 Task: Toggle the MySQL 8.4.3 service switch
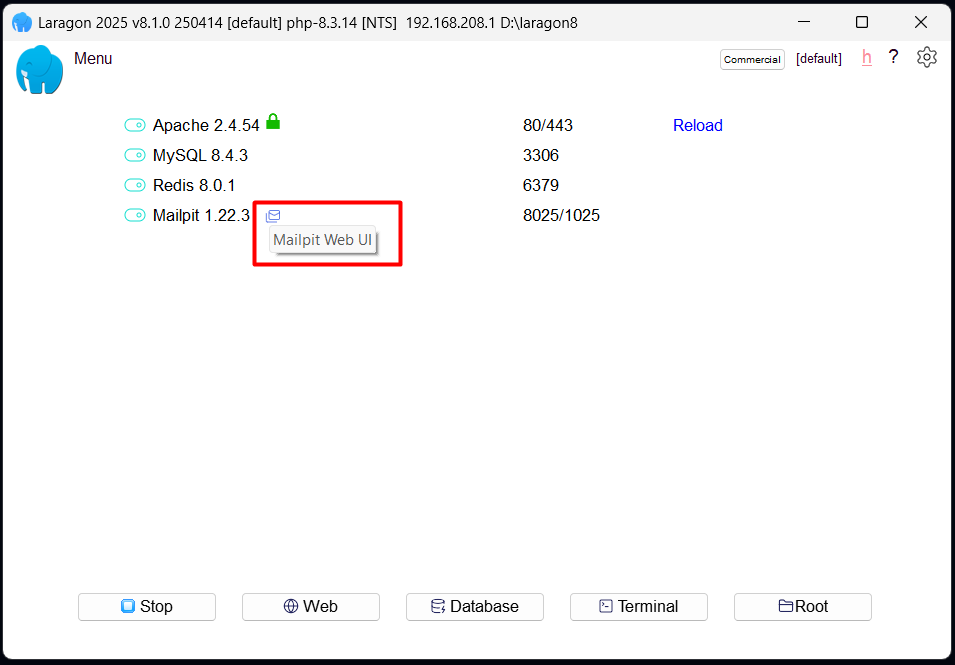135,156
